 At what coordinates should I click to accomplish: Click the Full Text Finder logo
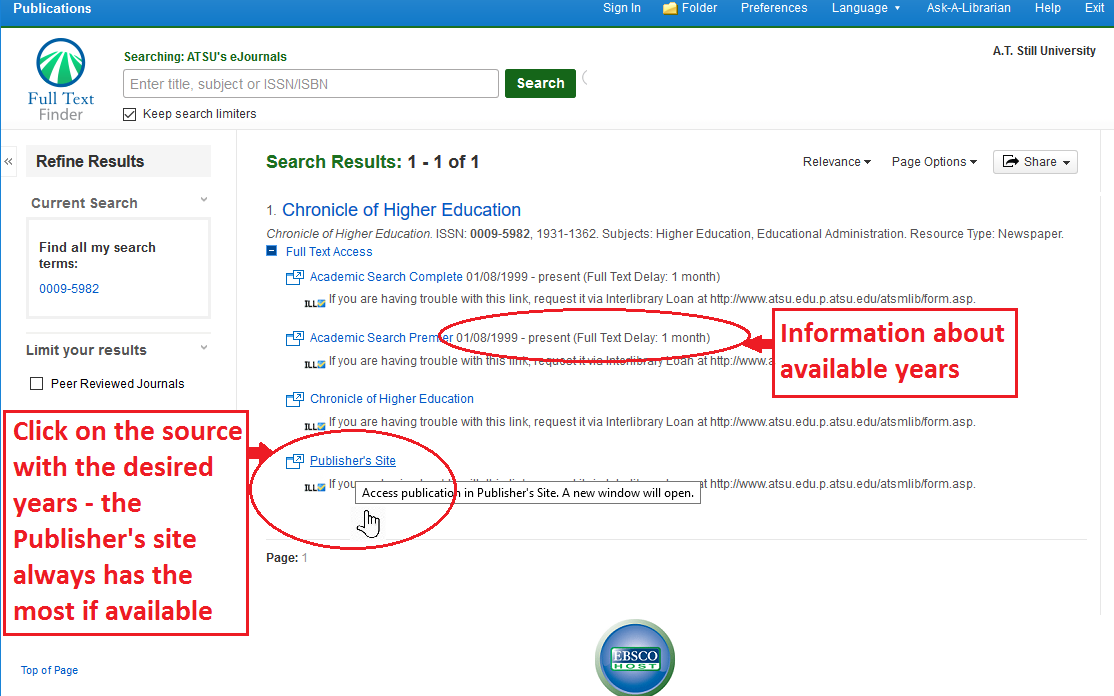tap(61, 80)
